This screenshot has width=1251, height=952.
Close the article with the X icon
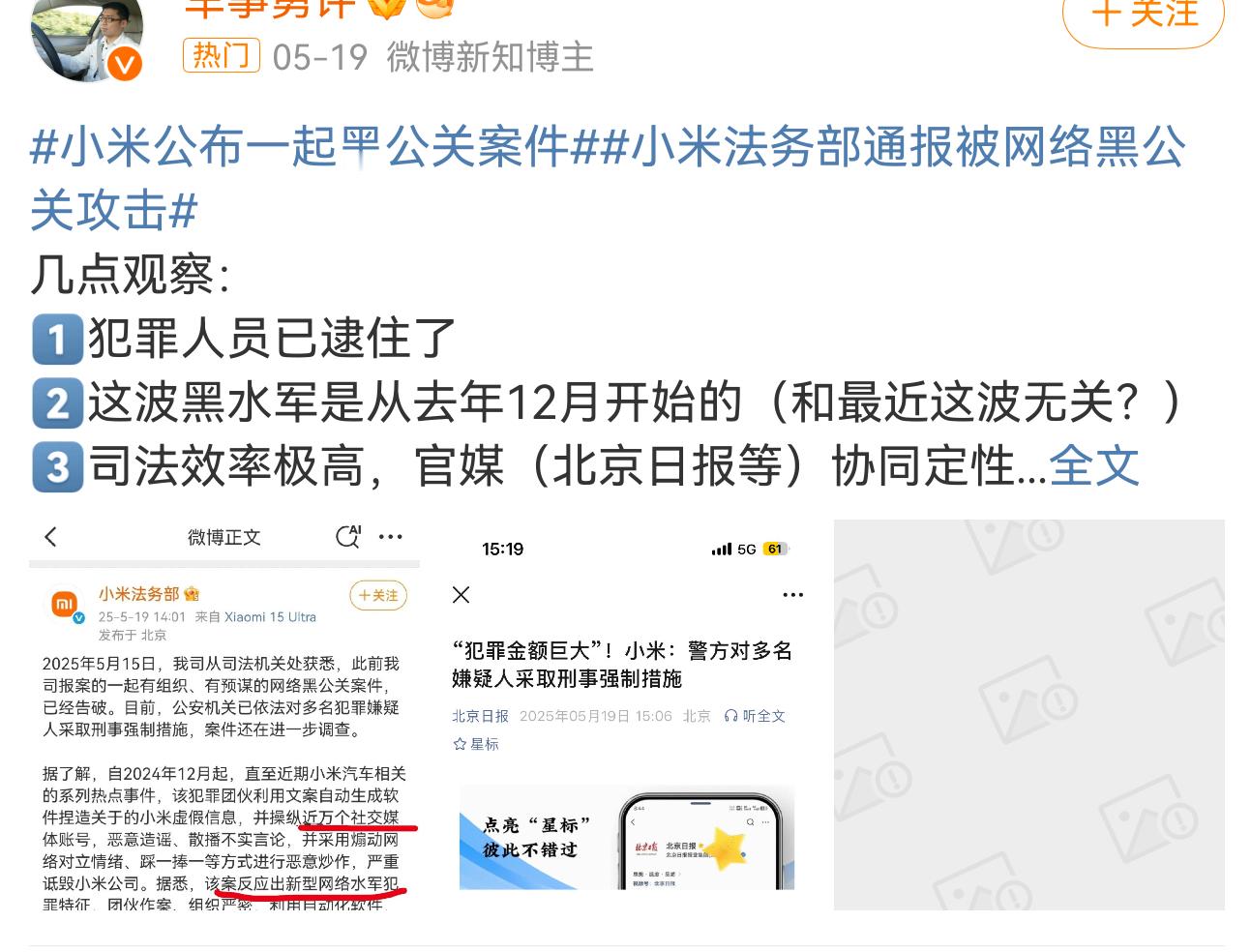462,594
